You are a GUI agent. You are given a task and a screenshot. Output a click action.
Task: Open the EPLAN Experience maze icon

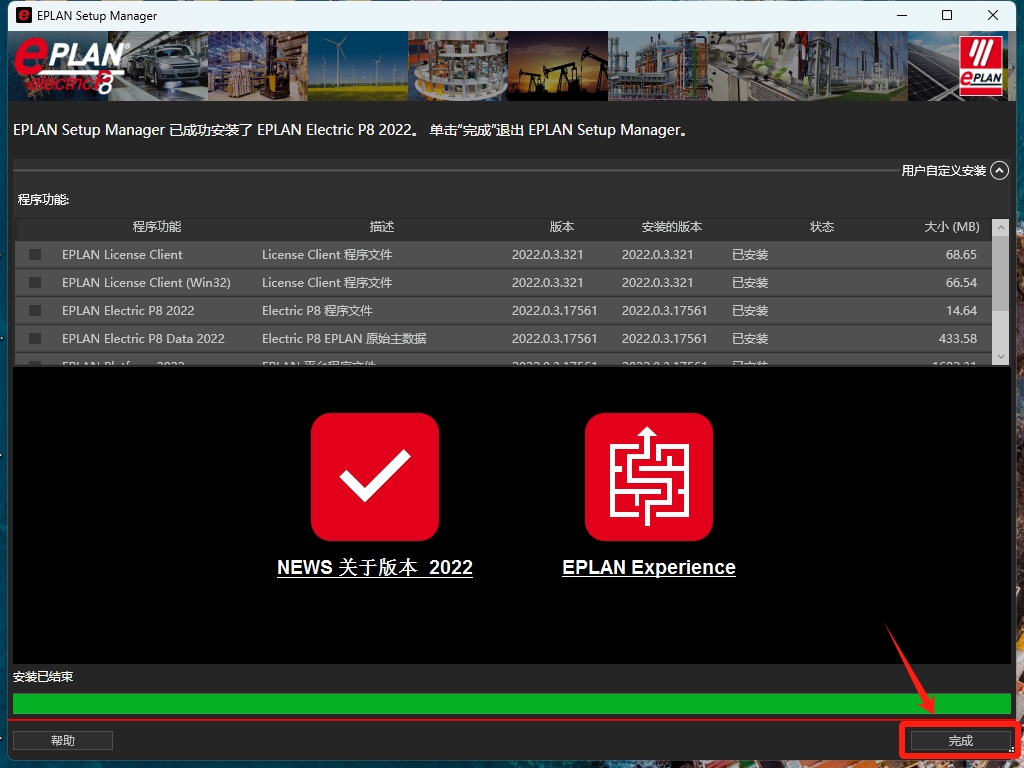(x=648, y=477)
